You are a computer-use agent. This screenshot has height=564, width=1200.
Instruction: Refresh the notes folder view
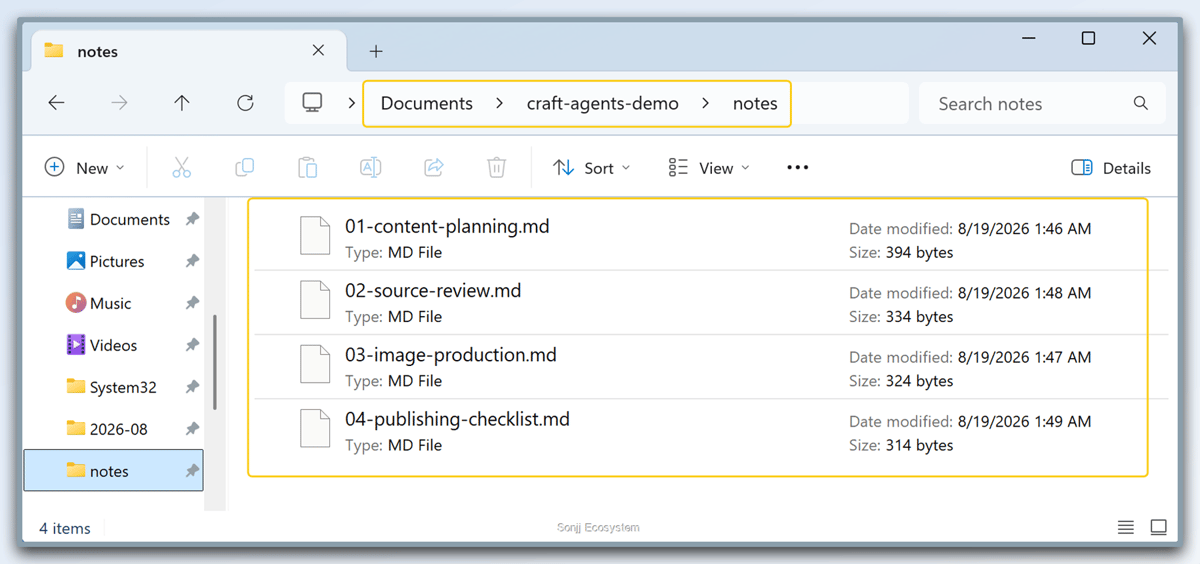click(245, 103)
